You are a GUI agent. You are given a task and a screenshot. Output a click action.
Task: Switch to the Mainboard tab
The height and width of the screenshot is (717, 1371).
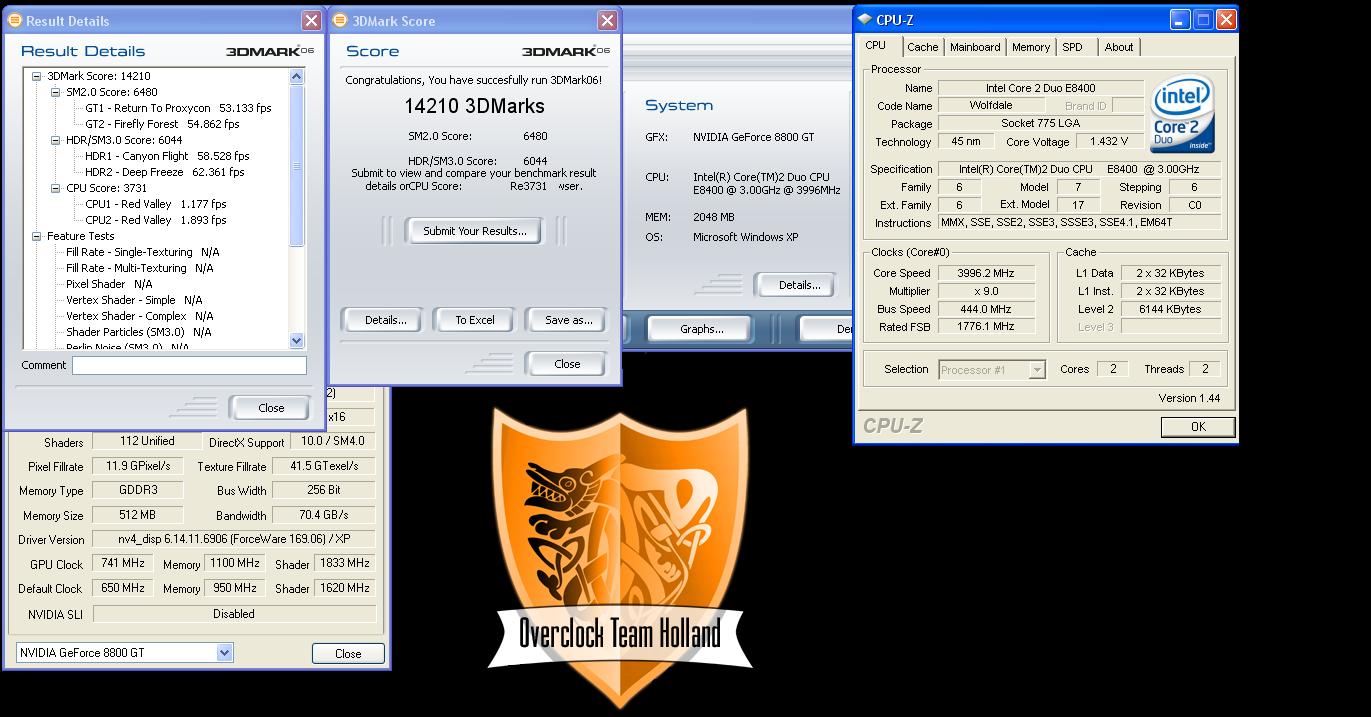(975, 47)
